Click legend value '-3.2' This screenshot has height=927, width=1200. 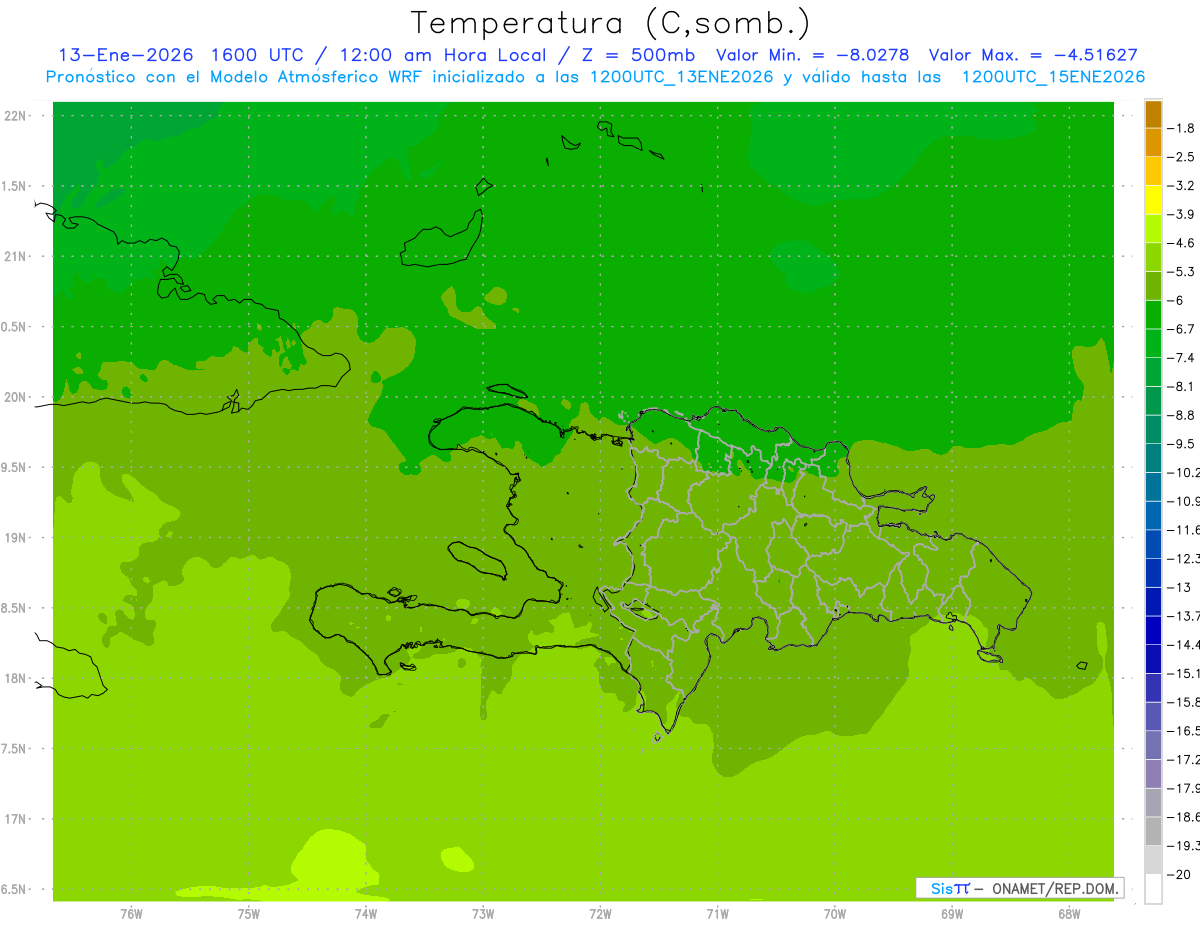[1182, 186]
